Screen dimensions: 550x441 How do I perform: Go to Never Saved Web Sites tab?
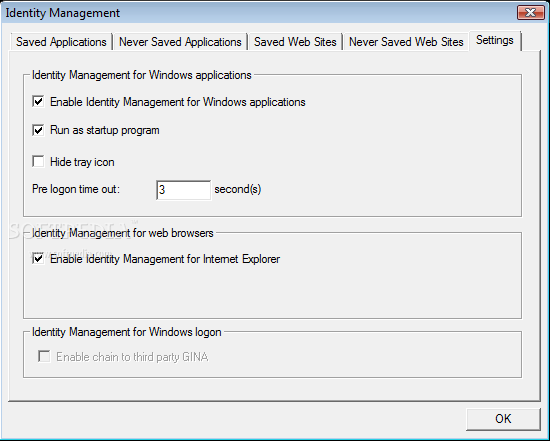pyautogui.click(x=406, y=42)
